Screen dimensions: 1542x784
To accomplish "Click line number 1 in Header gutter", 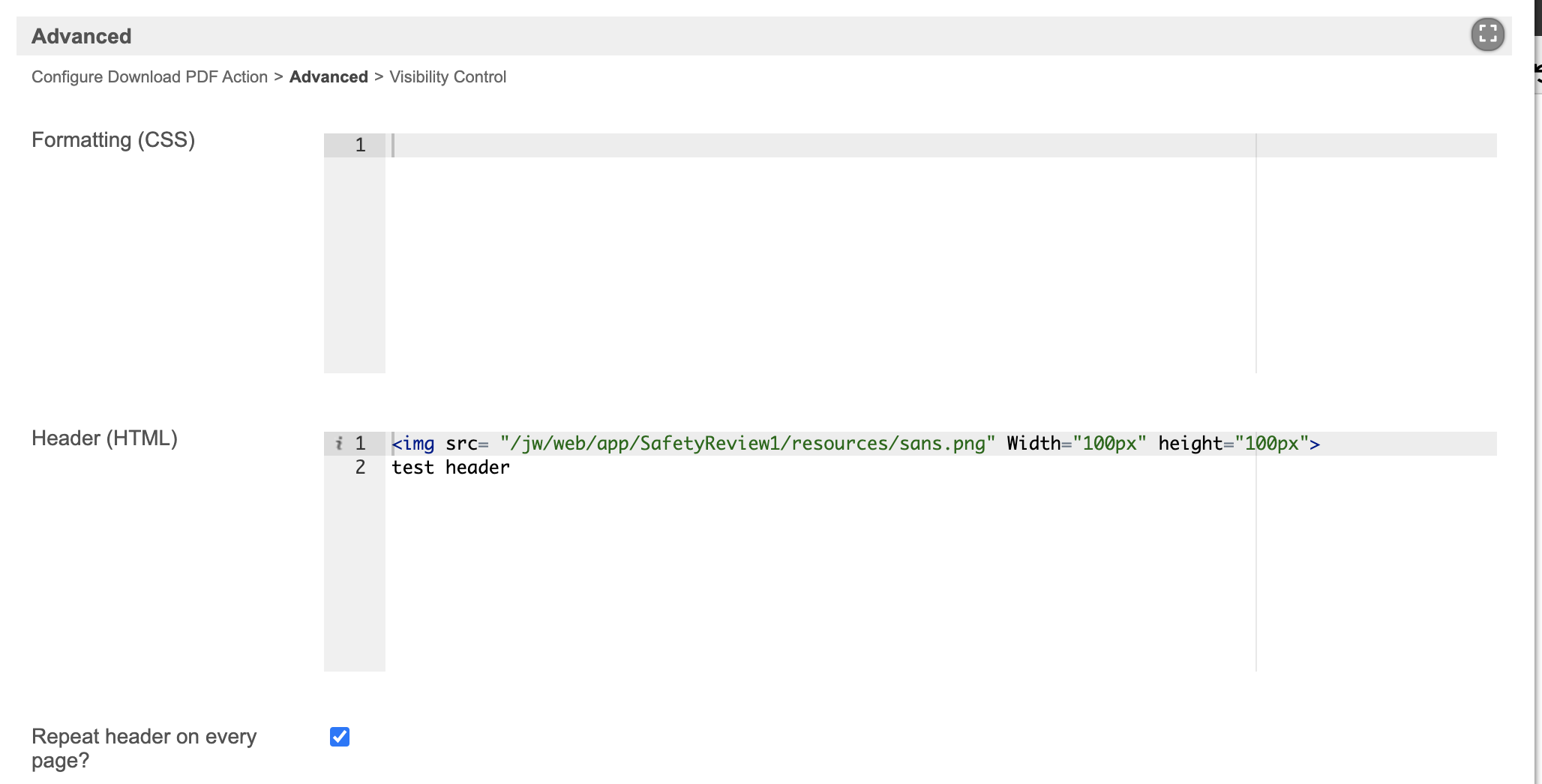I will (360, 444).
